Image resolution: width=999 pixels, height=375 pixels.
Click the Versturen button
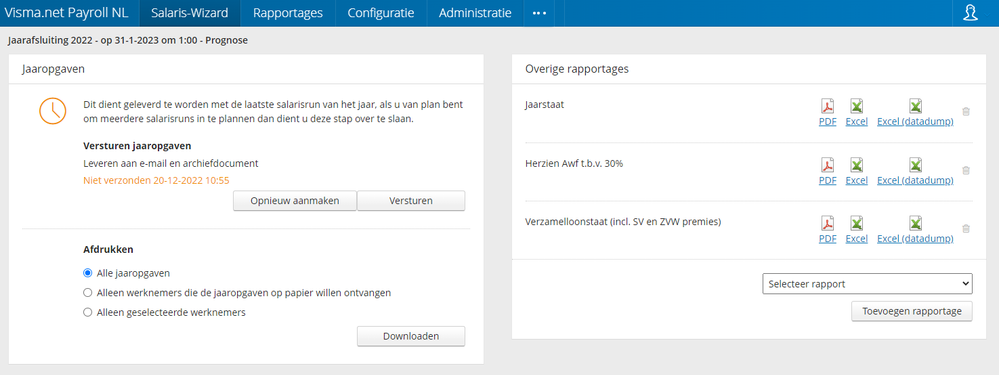pos(411,201)
